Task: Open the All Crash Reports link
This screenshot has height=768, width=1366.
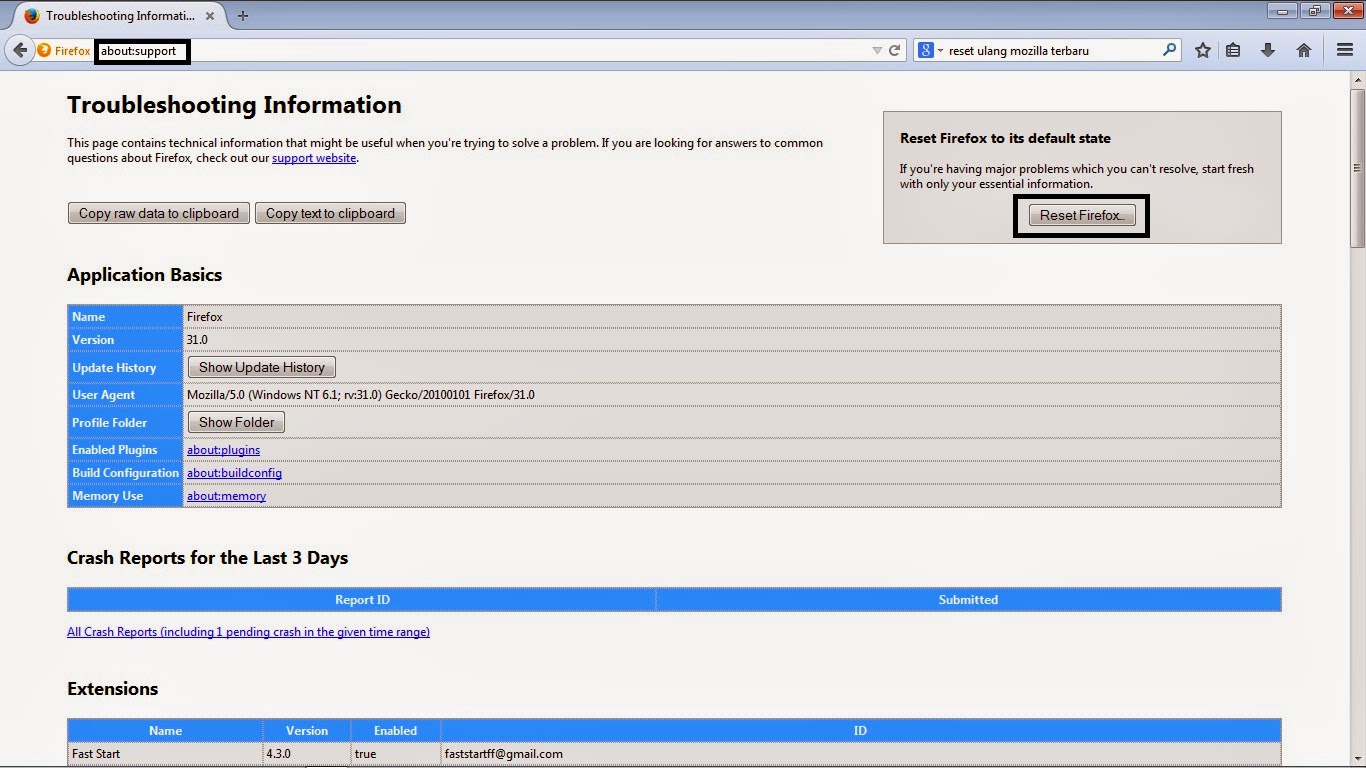Action: (248, 632)
